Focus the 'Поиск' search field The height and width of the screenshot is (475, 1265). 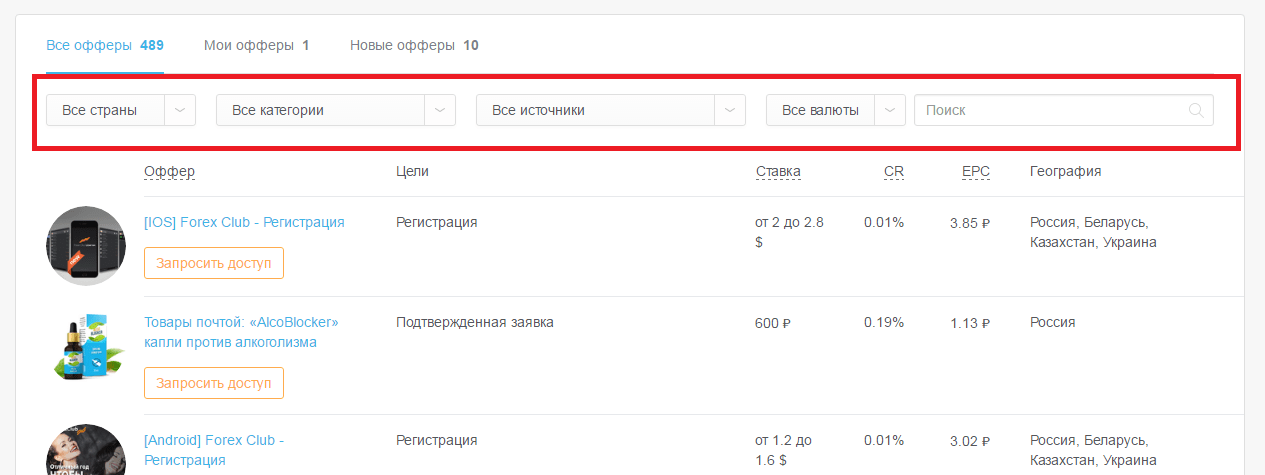[1050, 110]
